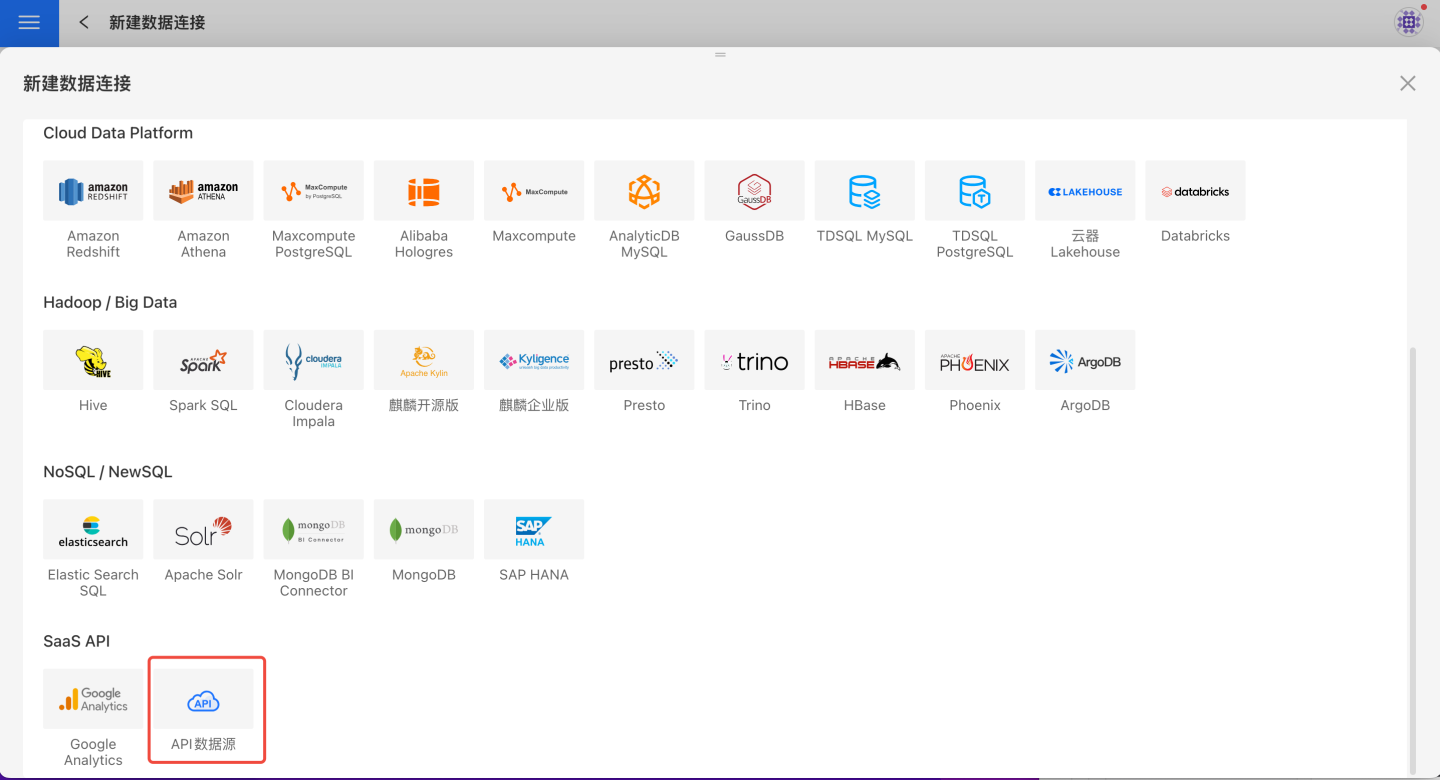This screenshot has width=1440, height=780.
Task: Click the vertical scrollbar of the list
Action: tap(1412, 560)
